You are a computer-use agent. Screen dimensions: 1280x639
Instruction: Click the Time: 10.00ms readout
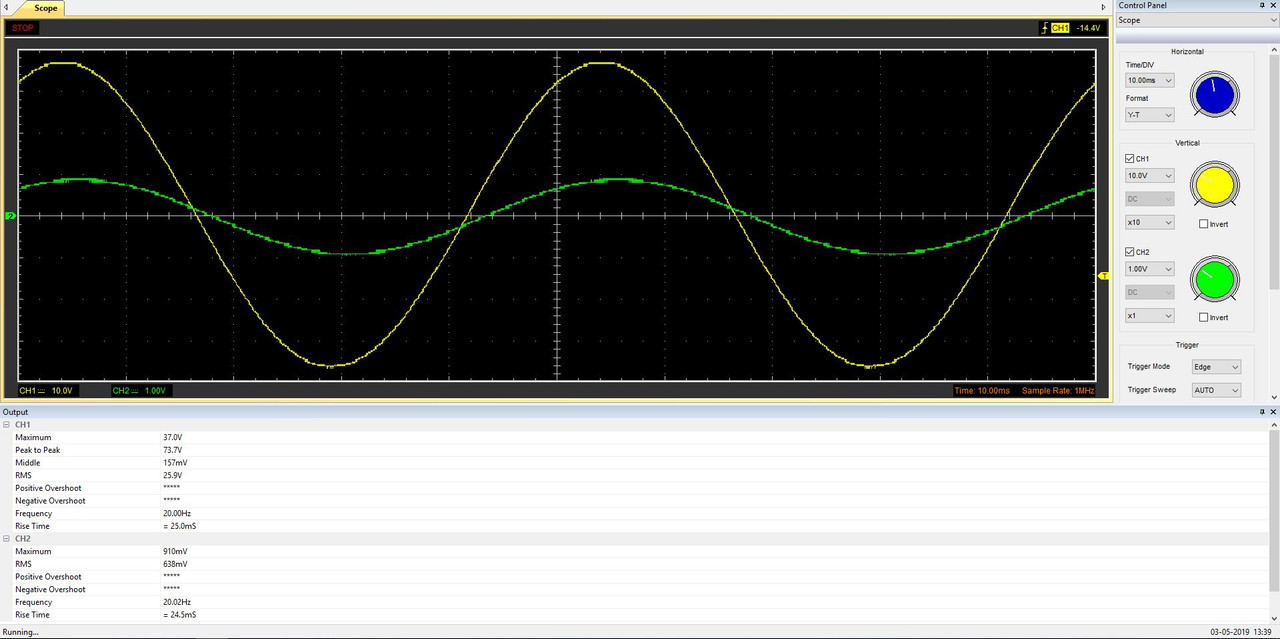tap(982, 390)
